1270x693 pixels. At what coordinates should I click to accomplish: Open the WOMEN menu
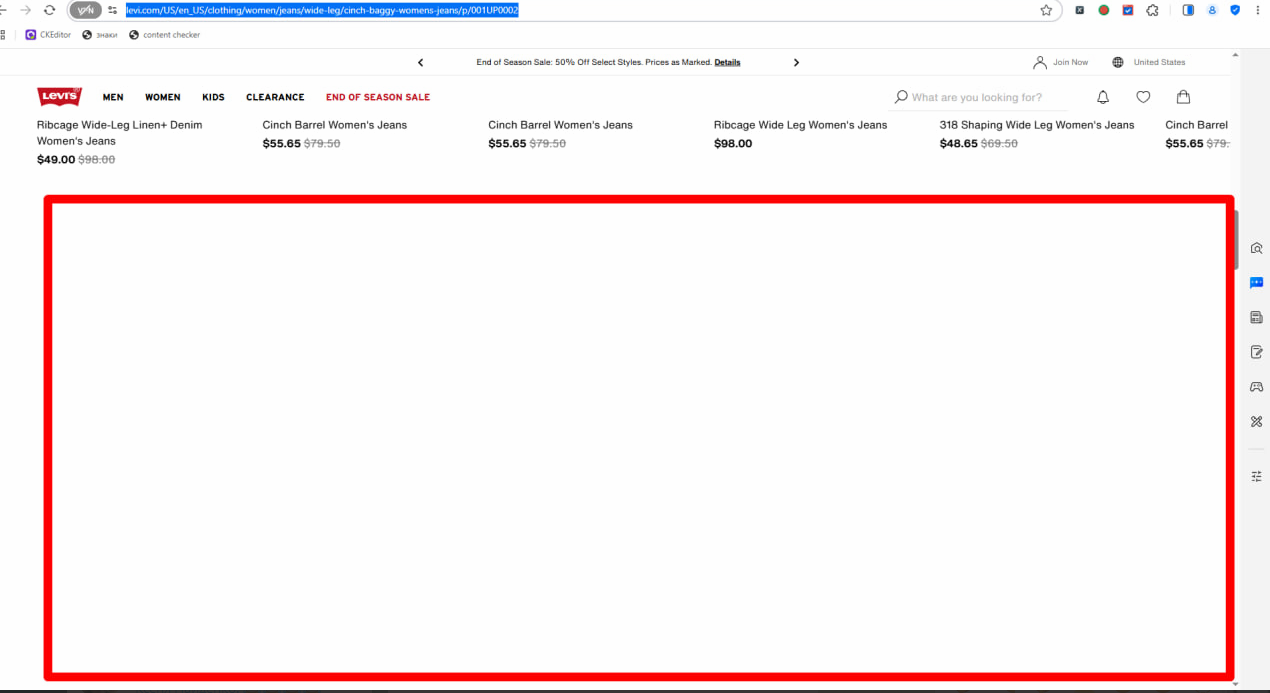pos(162,97)
